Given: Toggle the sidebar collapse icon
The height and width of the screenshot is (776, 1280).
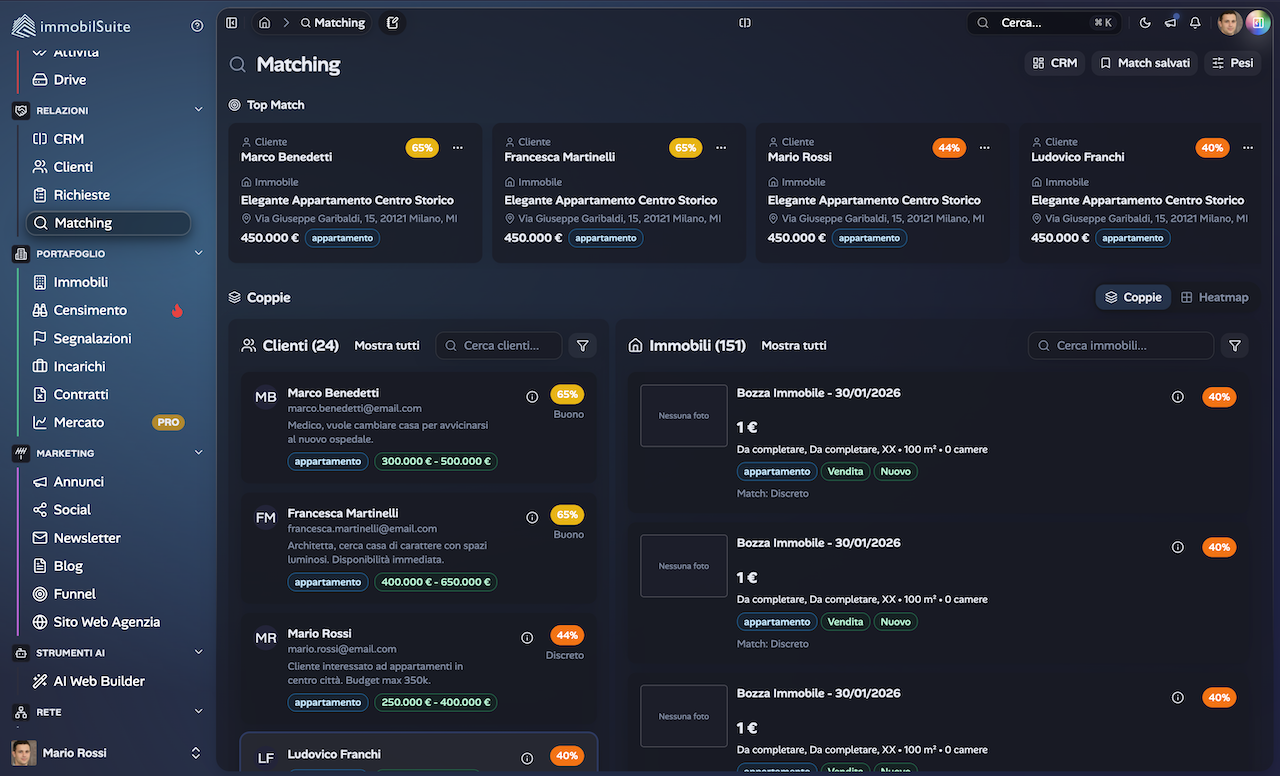Looking at the screenshot, I should coord(232,23).
